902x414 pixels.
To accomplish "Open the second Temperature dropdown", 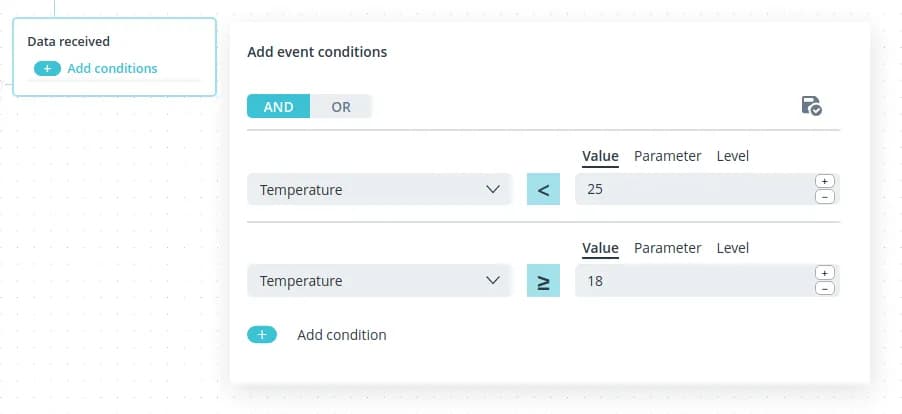I will click(379, 282).
